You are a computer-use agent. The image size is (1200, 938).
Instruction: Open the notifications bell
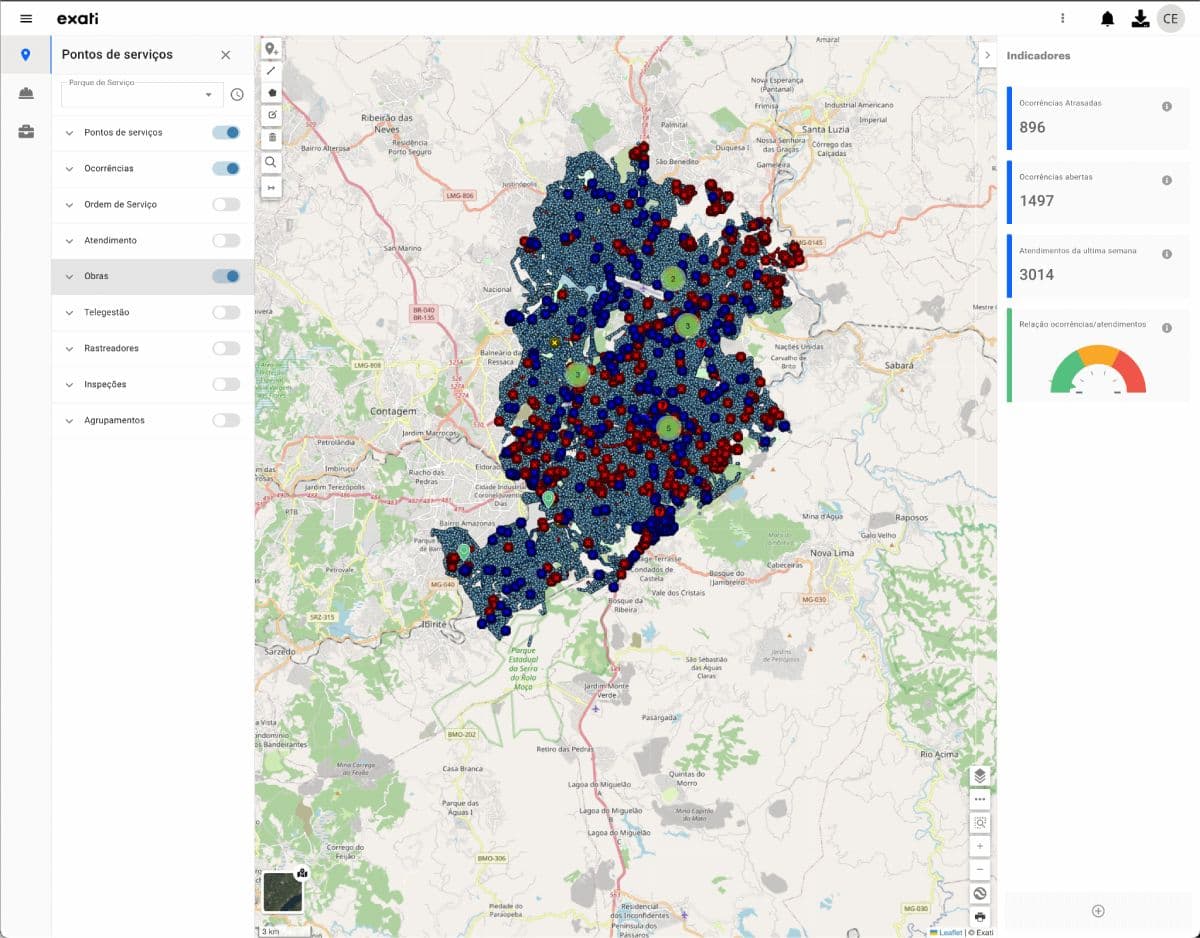click(1107, 19)
